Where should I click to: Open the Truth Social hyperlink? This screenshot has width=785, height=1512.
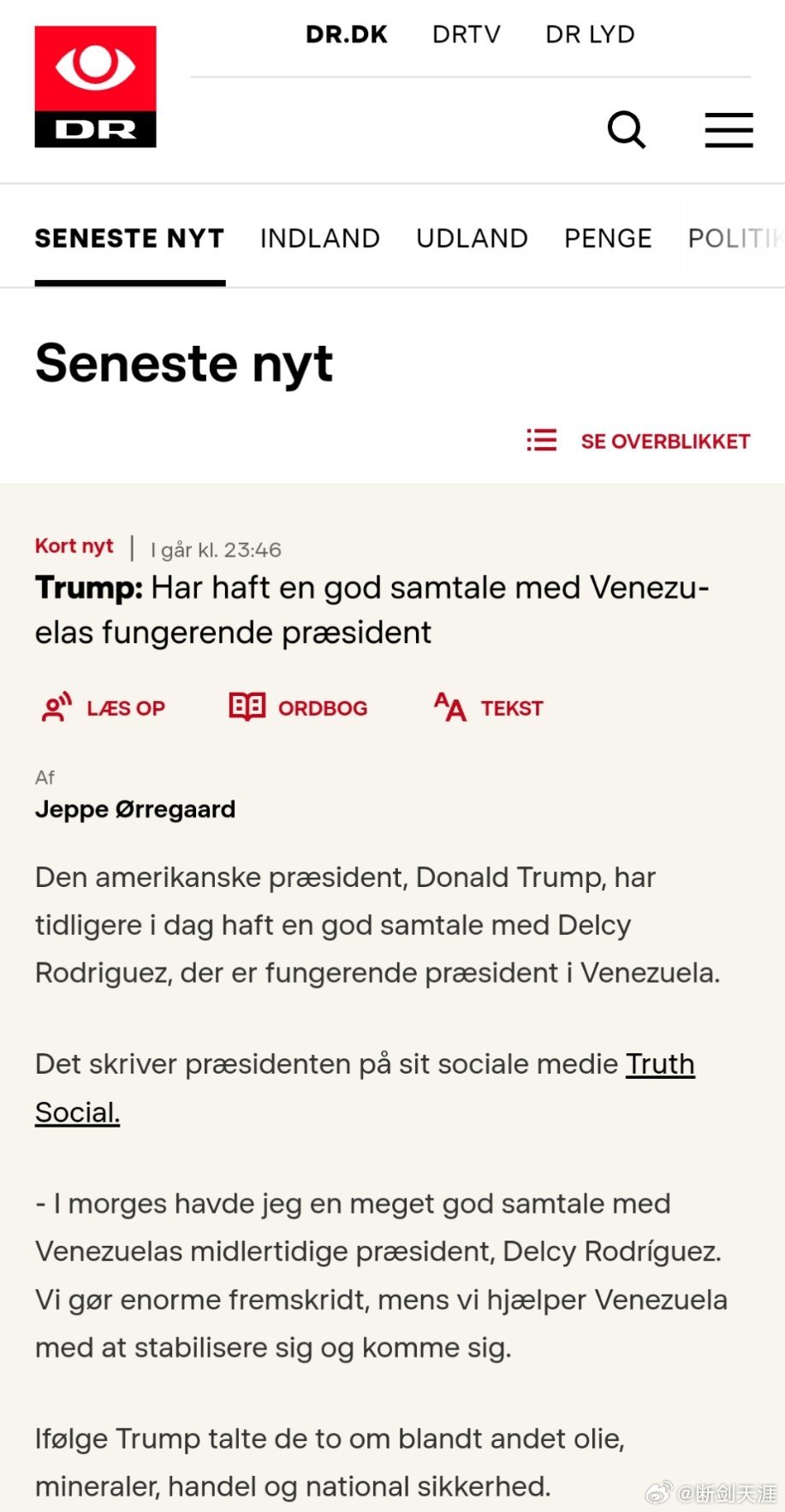tap(365, 1087)
